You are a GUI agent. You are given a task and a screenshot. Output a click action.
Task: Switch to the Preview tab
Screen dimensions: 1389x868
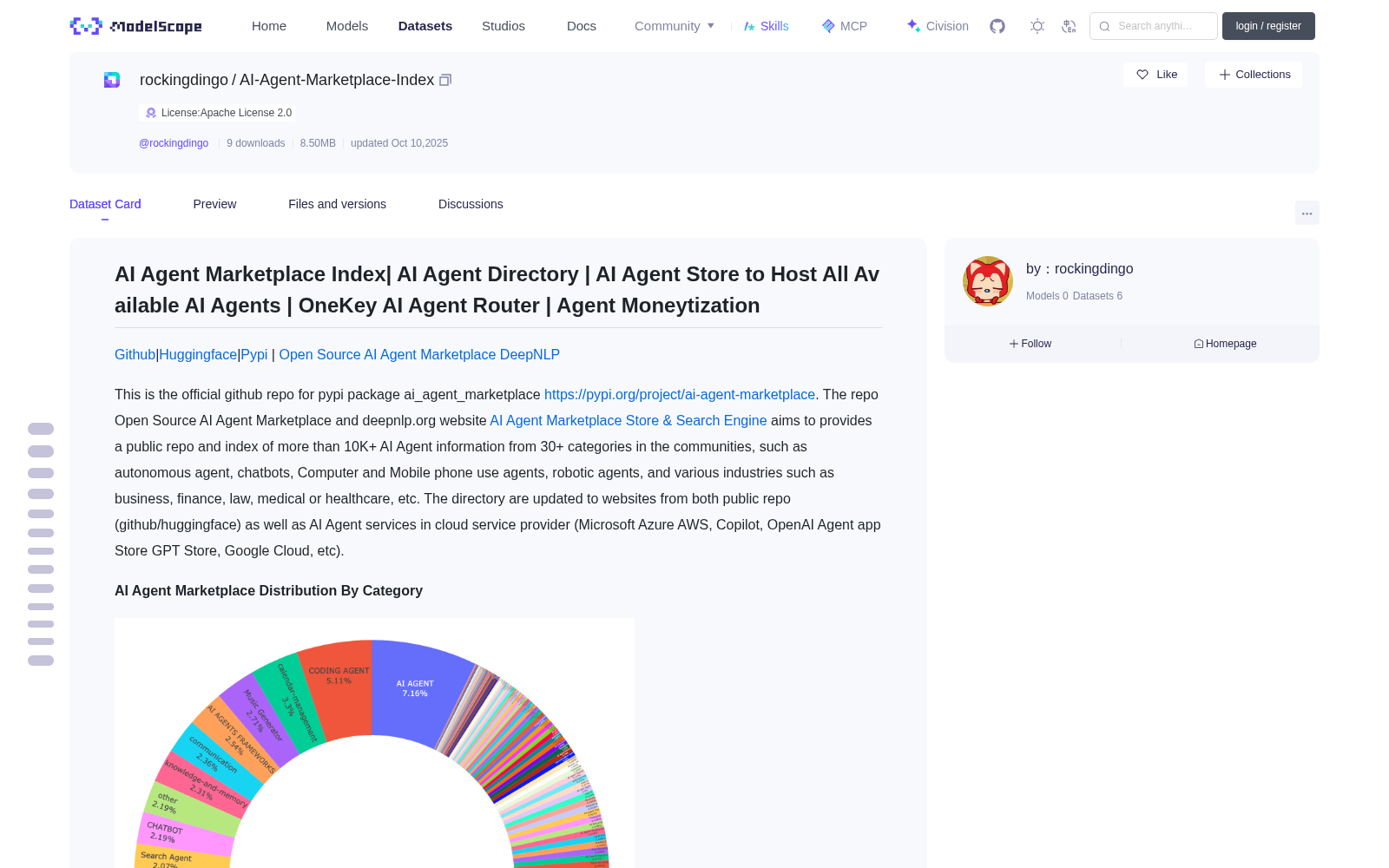click(214, 204)
